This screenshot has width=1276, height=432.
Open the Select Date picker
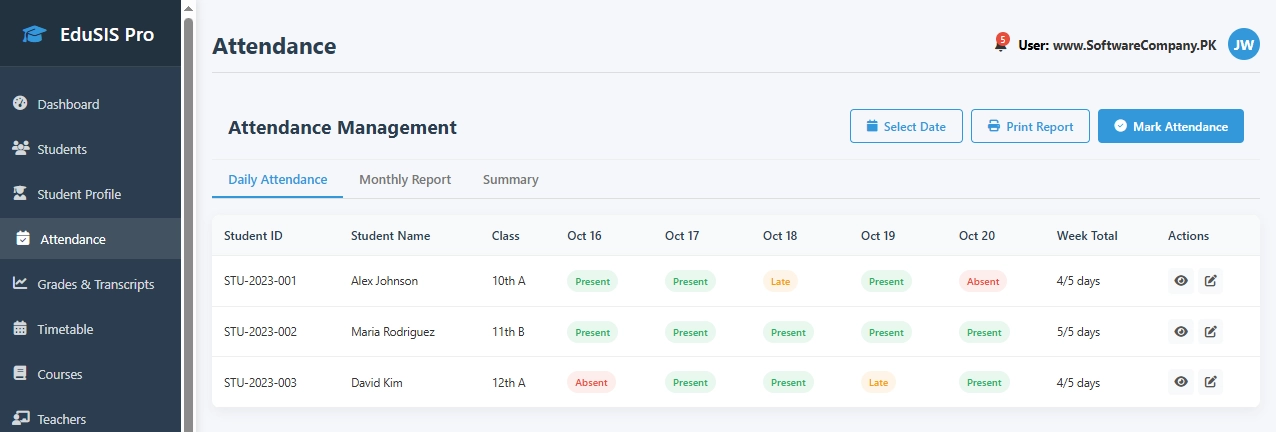point(906,126)
